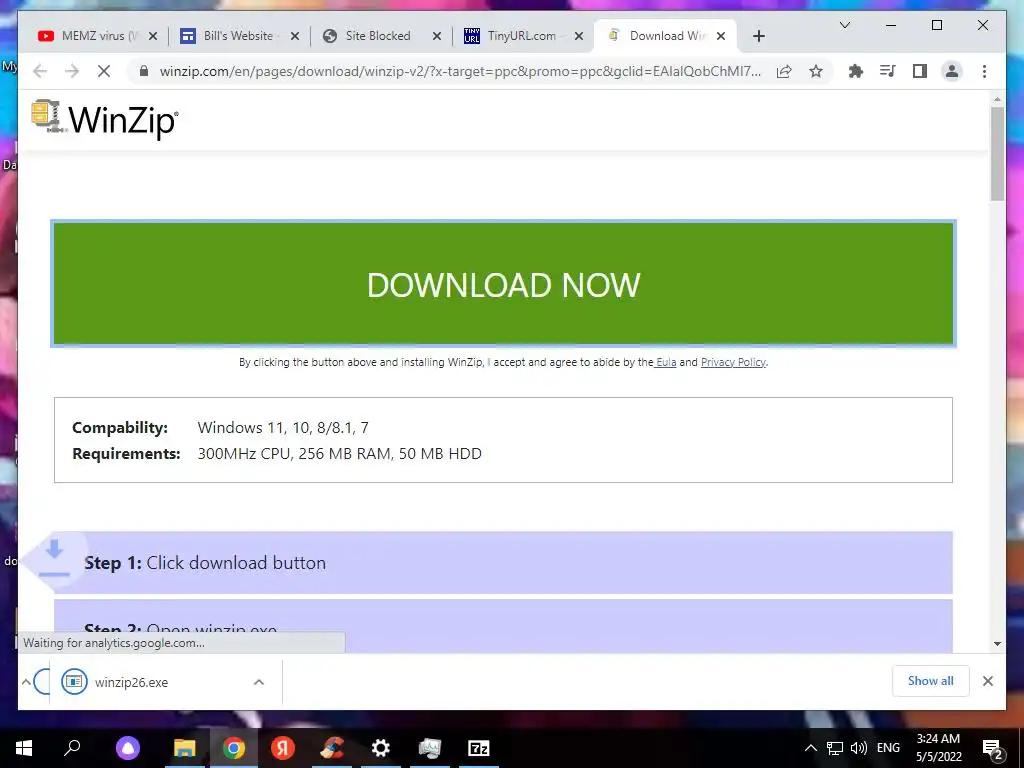Image resolution: width=1024 pixels, height=768 pixels.
Task: Click the scrollbar up arrow
Action: 997,99
